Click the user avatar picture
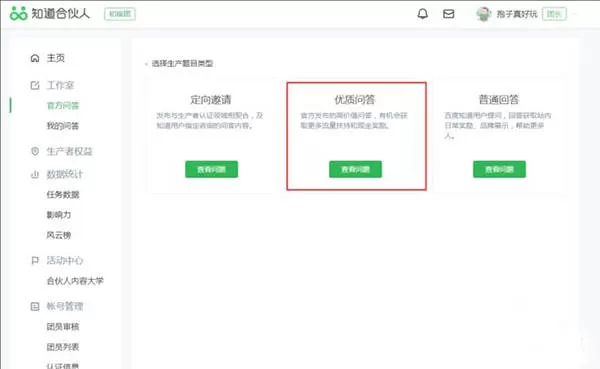Image resolution: width=600 pixels, height=369 pixels. coord(484,14)
